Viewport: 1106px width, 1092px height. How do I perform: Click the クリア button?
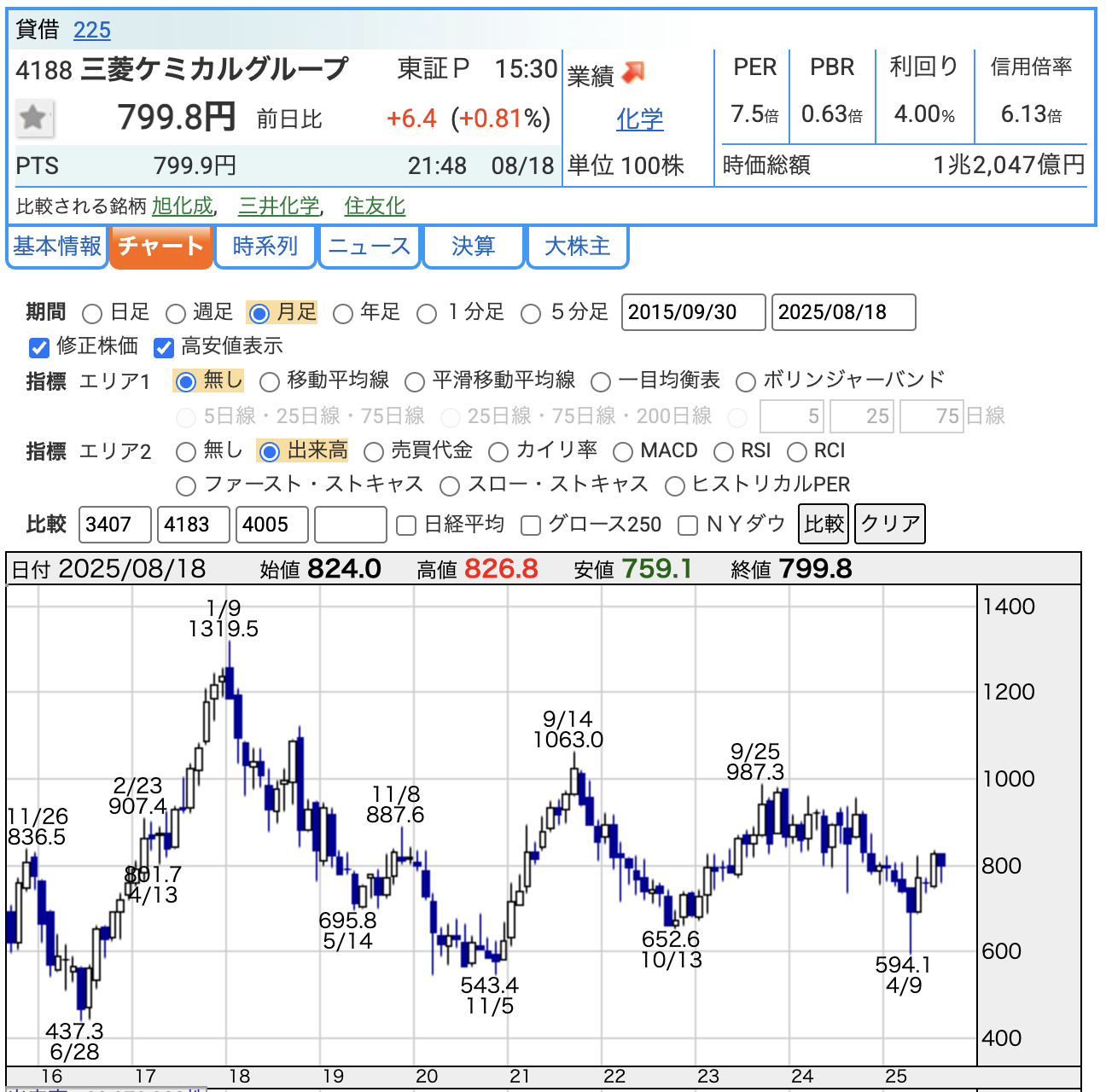[890, 524]
